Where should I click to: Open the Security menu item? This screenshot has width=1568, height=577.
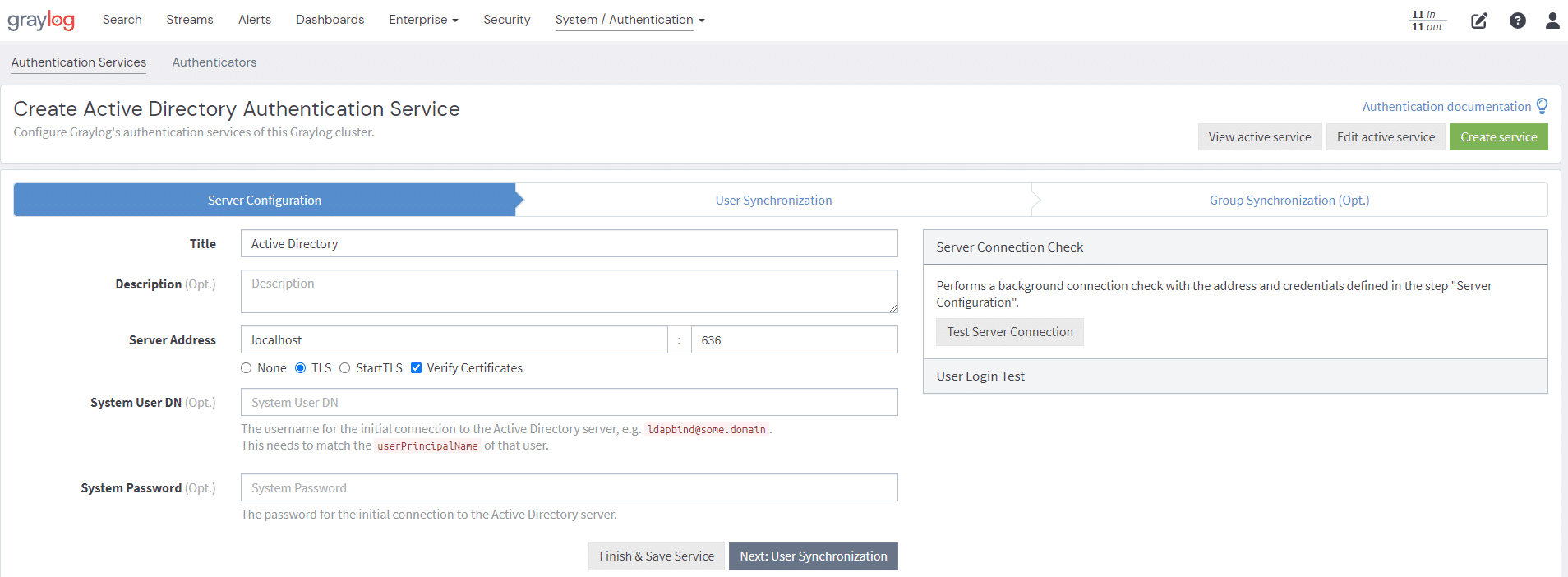coord(507,20)
